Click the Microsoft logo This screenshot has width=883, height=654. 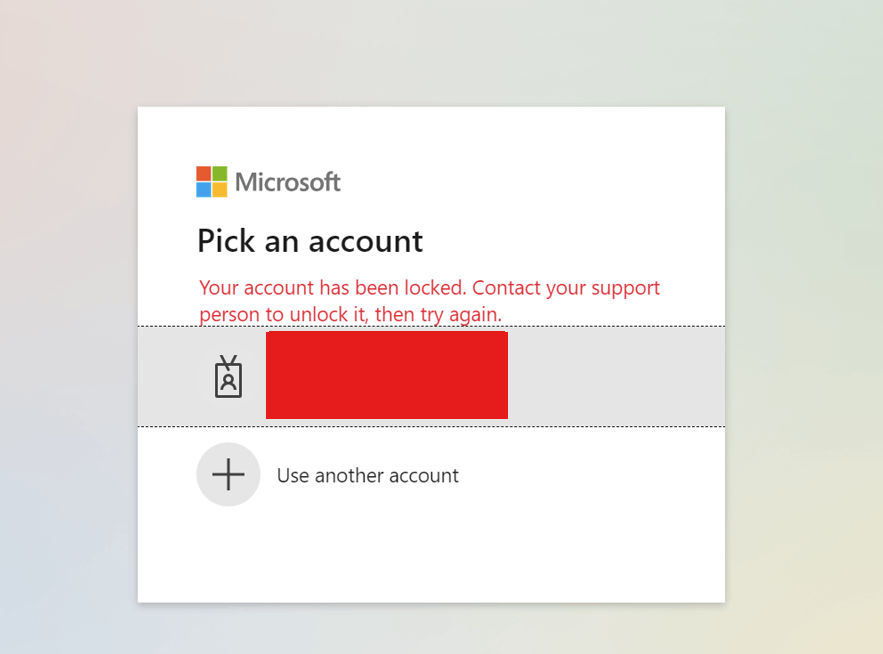[x=268, y=181]
